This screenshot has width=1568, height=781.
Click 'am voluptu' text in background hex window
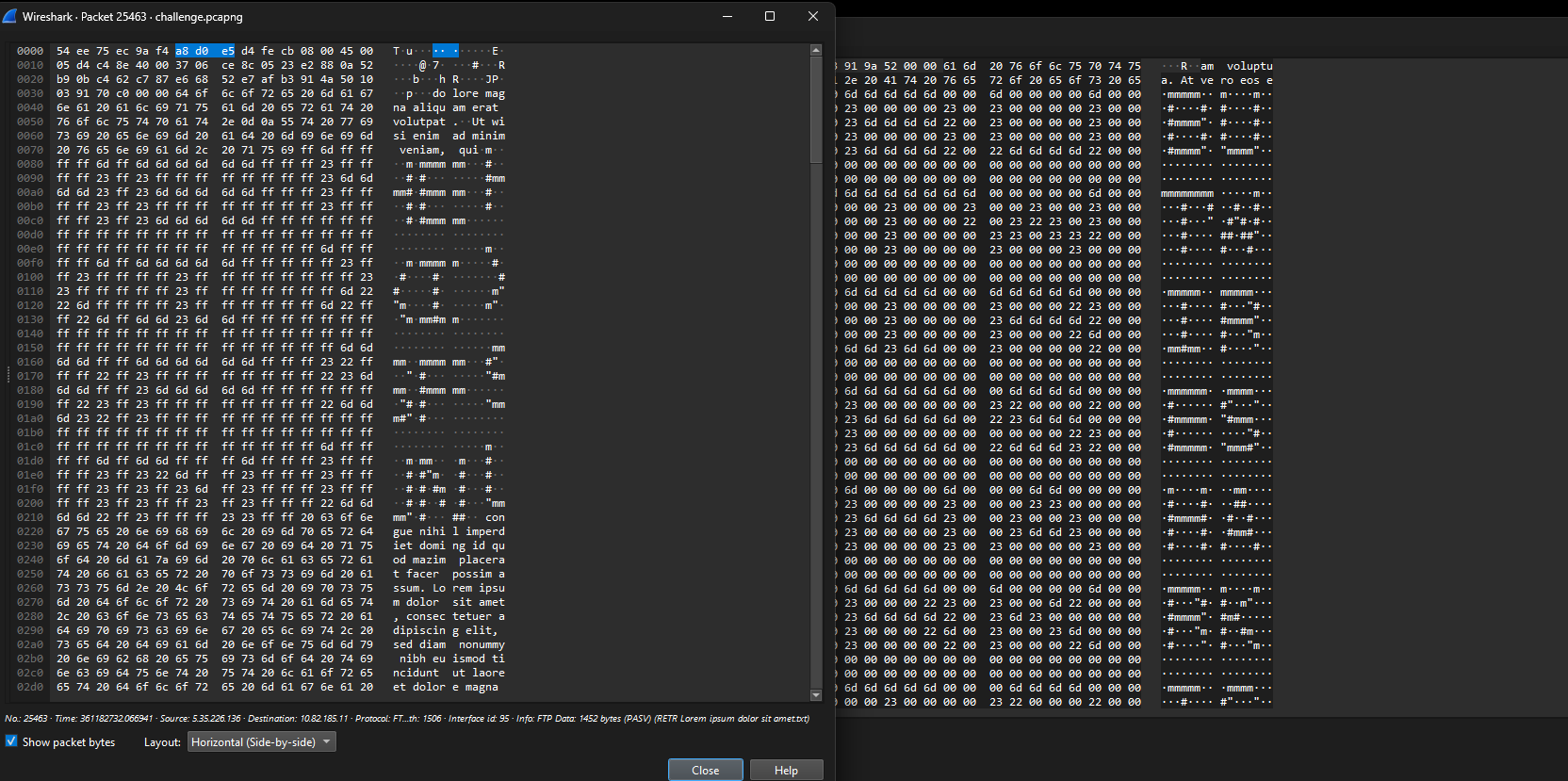coord(1236,66)
